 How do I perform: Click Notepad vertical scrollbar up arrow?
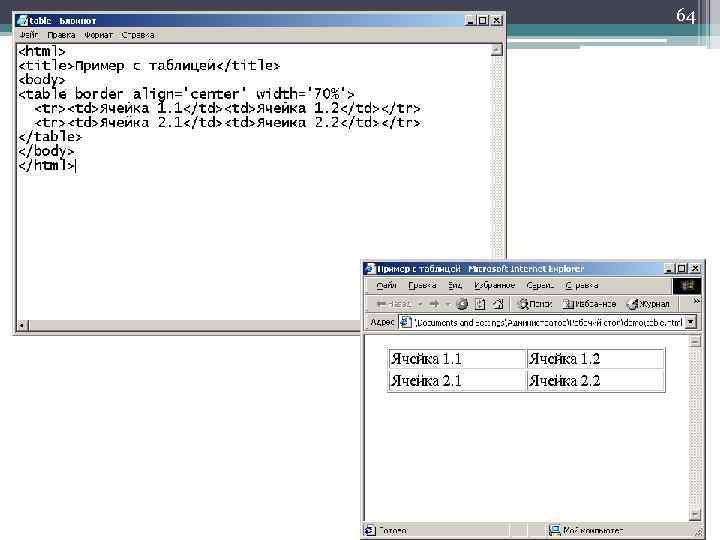click(x=496, y=50)
